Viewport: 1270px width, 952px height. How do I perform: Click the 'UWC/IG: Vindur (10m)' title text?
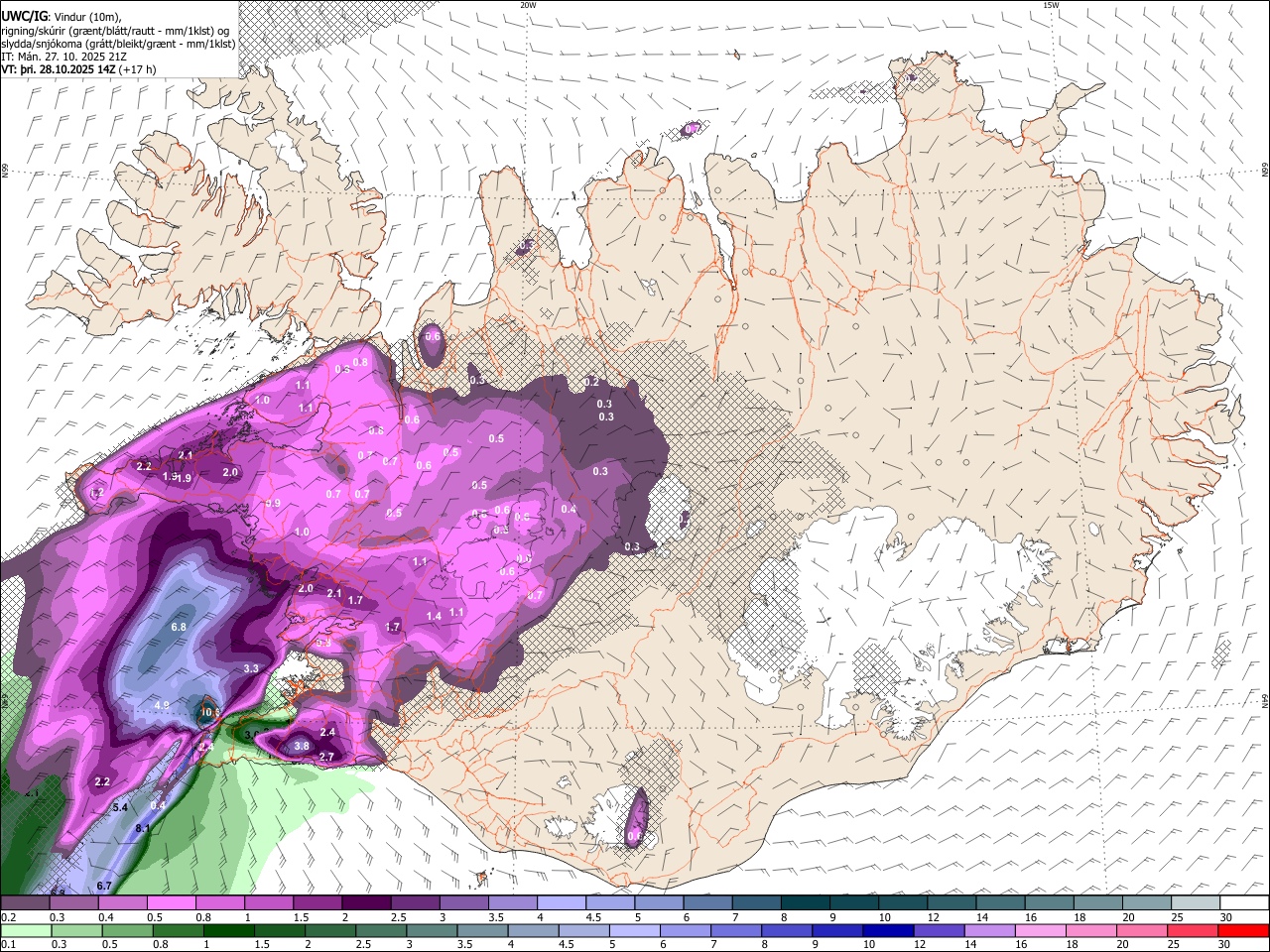(x=61, y=16)
